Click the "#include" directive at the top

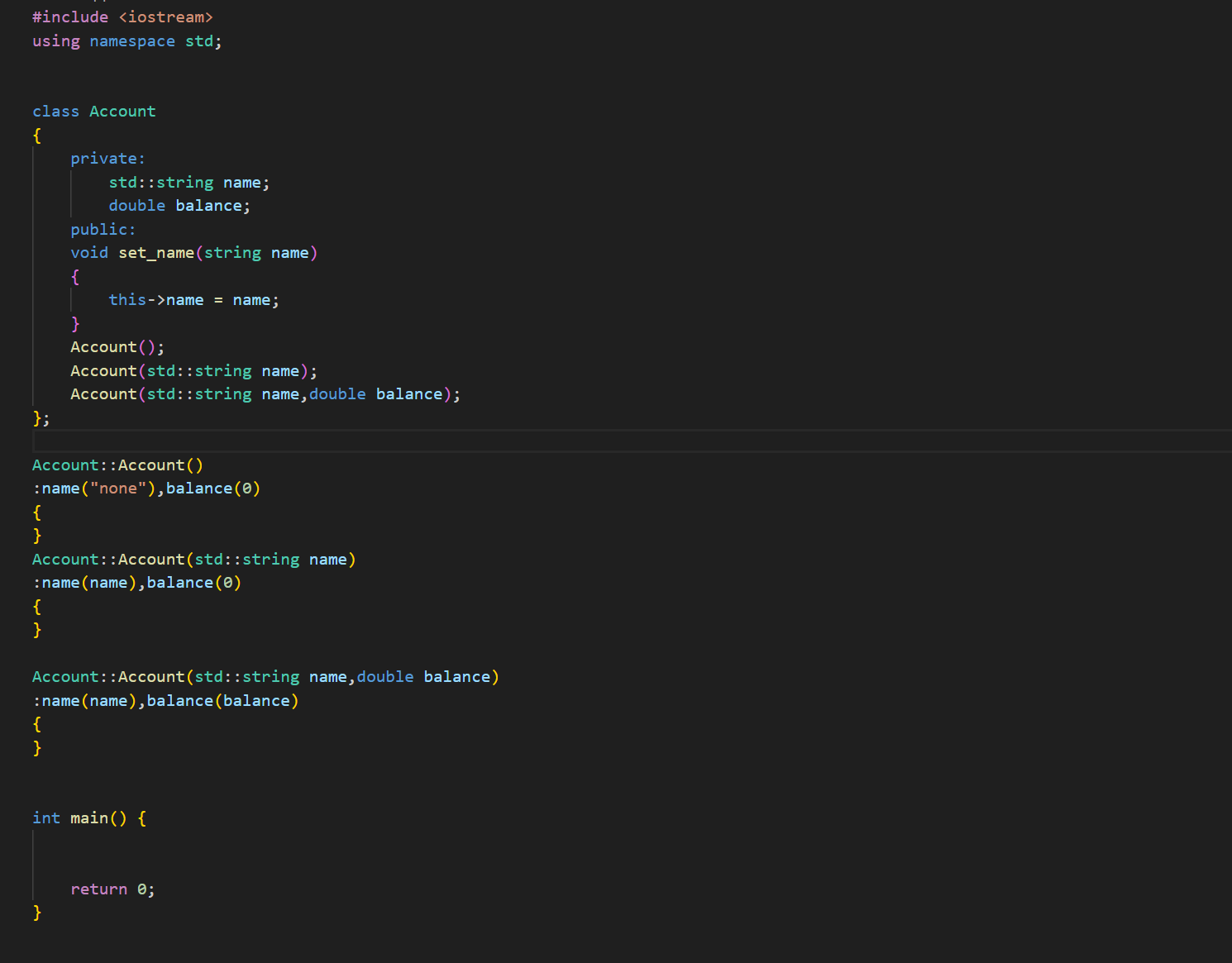70,17
